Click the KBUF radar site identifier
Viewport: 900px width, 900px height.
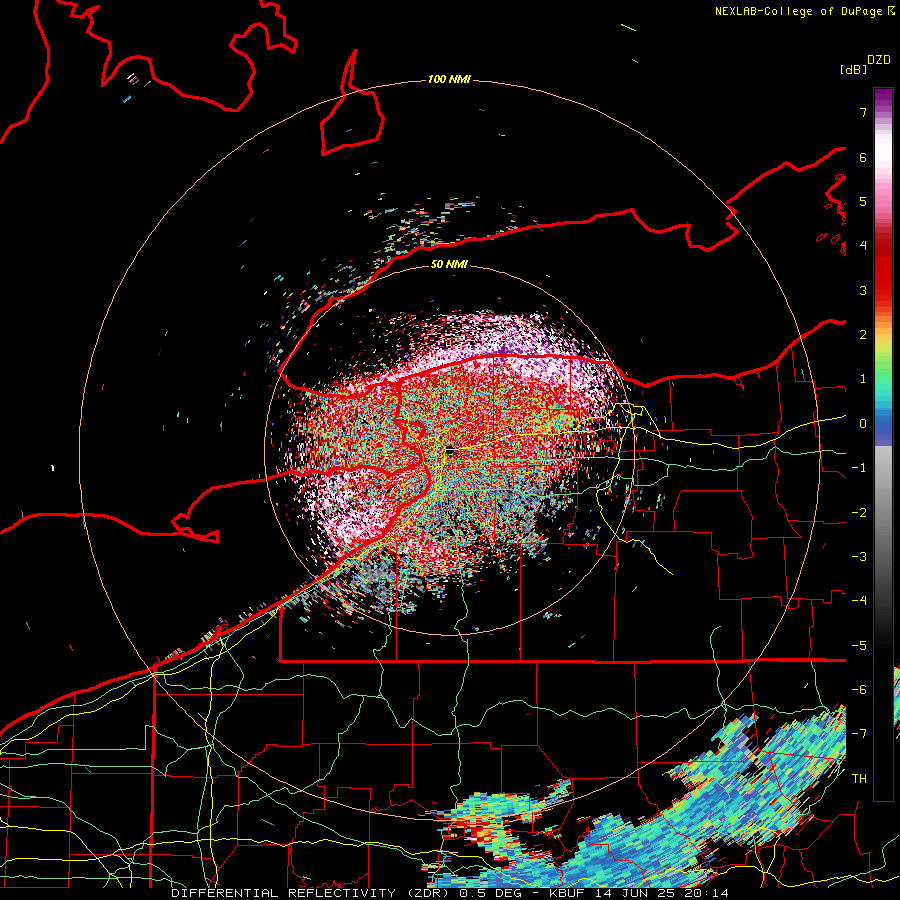pos(566,893)
